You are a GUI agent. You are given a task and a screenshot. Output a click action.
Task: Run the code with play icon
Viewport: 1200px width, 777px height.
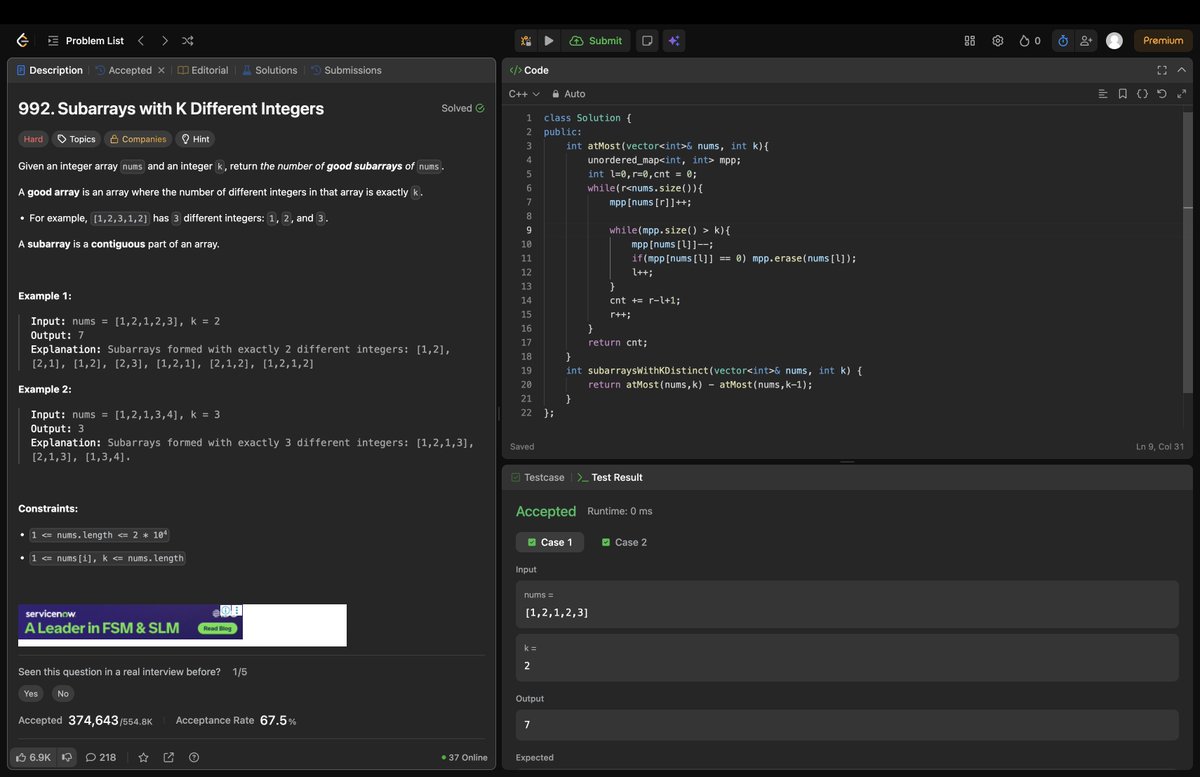click(x=549, y=41)
